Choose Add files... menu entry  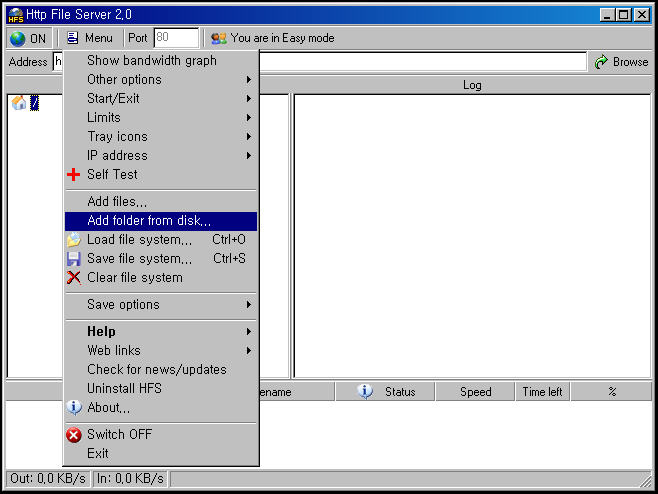coord(161,202)
